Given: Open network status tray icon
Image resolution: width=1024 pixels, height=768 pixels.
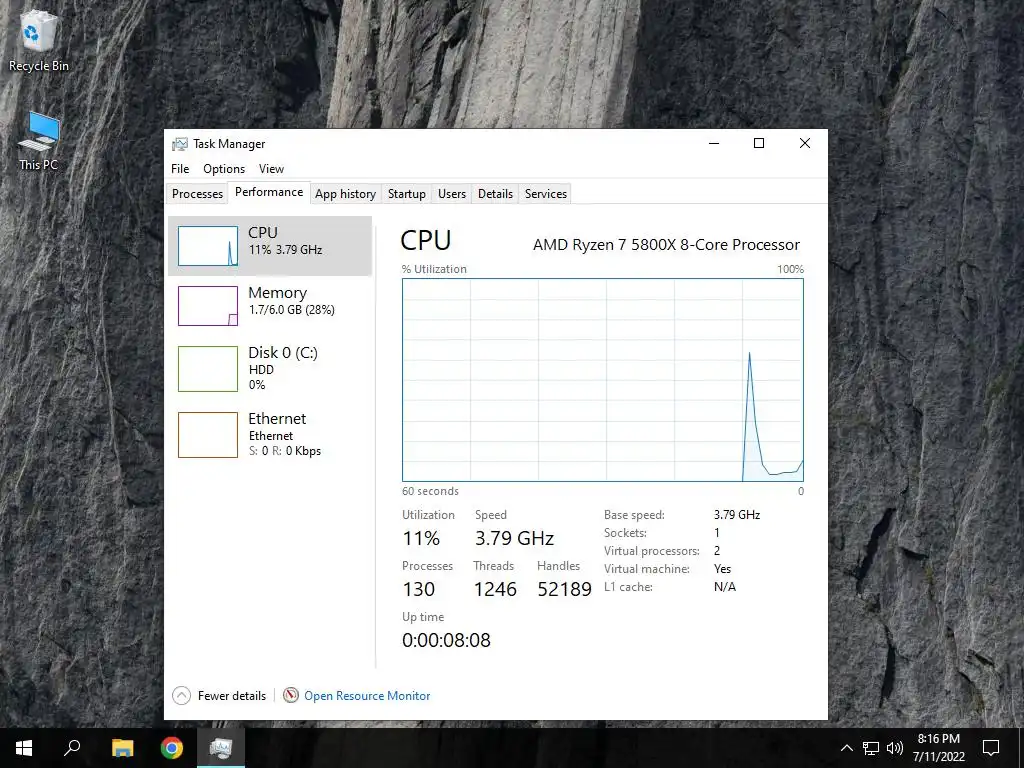Looking at the screenshot, I should (x=871, y=748).
